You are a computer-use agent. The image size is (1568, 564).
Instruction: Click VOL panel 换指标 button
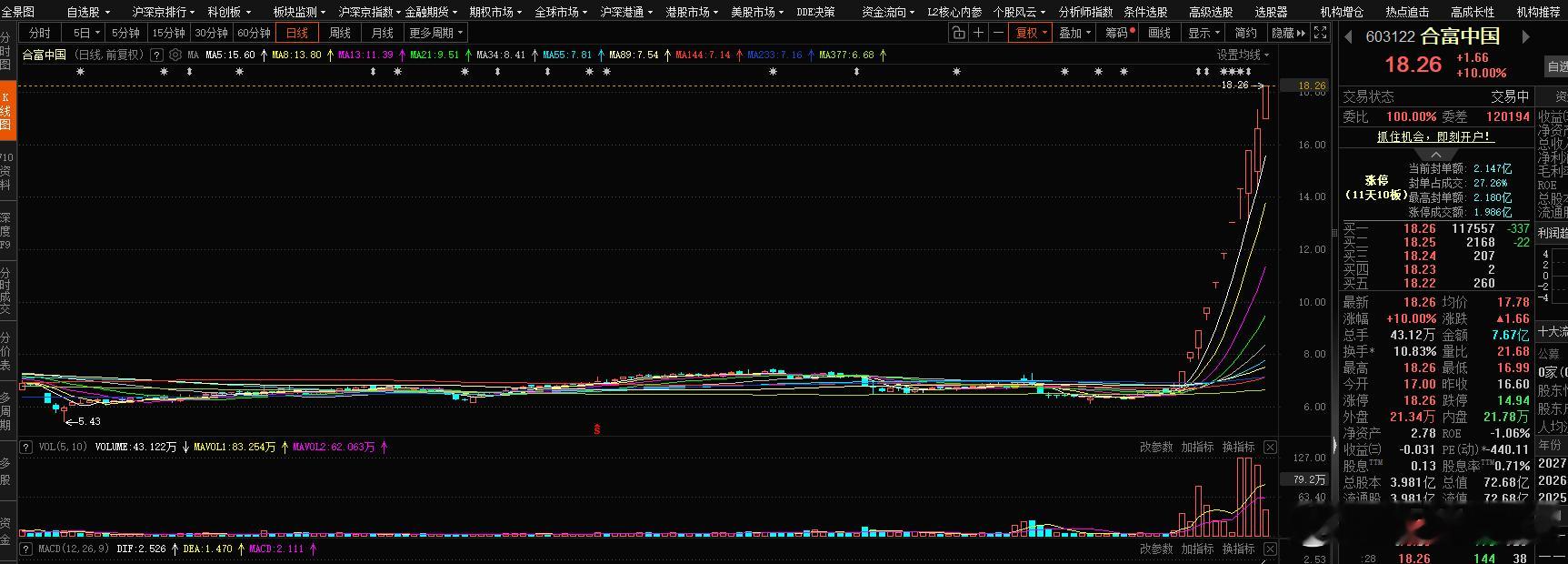tap(1238, 447)
